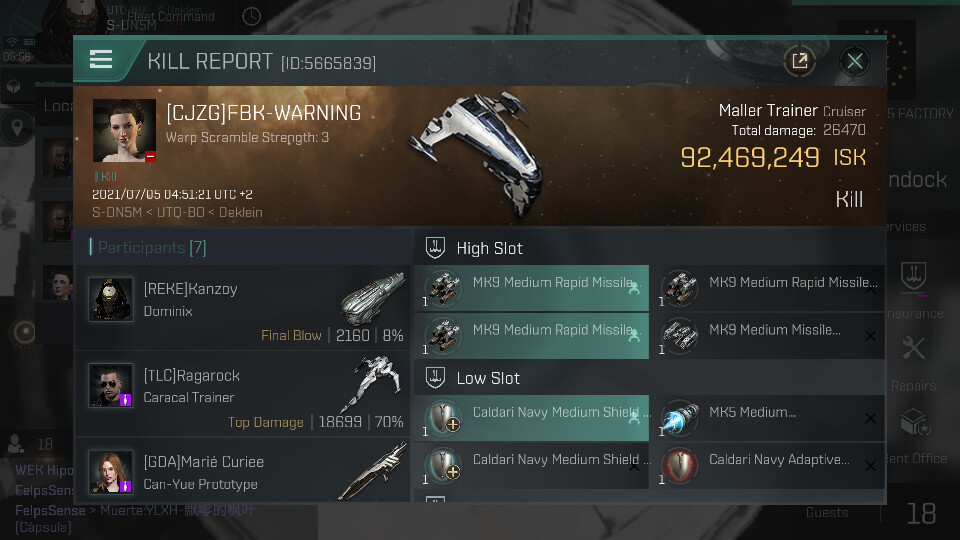Click the location pin icon in sidebar
Viewport: 960px width, 540px height.
(17, 127)
